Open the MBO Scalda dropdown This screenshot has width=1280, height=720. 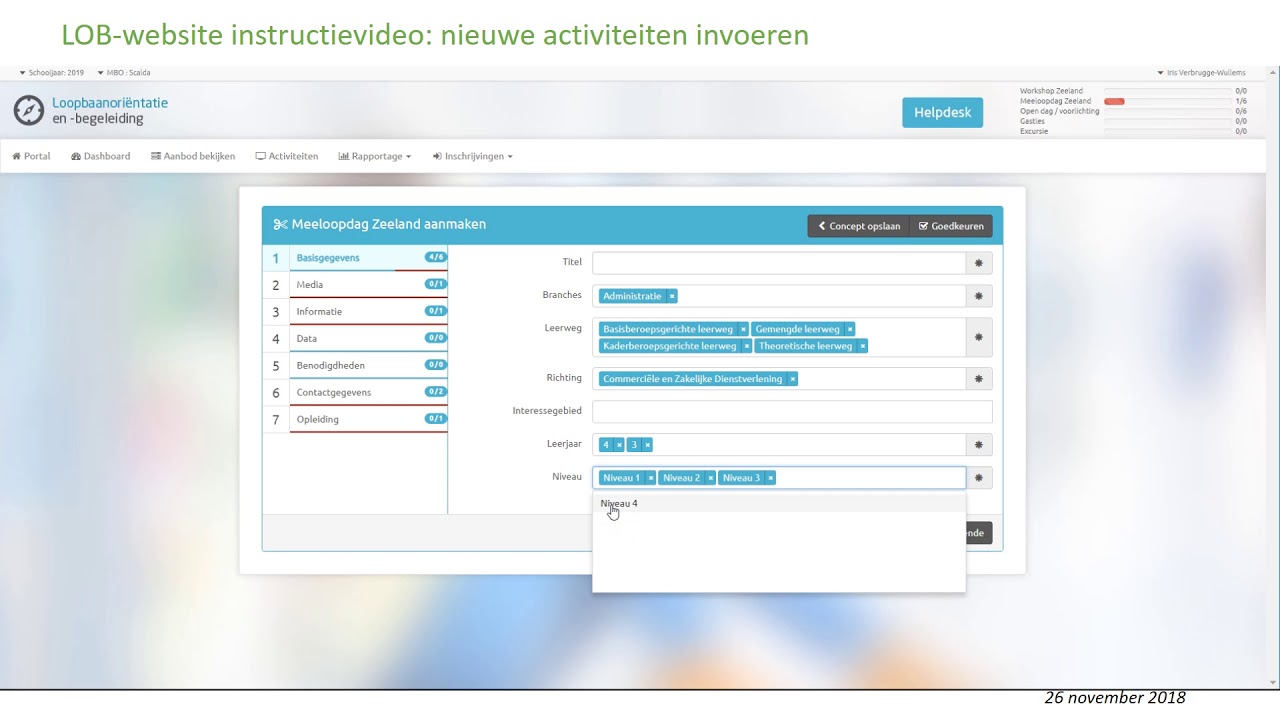pyautogui.click(x=124, y=73)
